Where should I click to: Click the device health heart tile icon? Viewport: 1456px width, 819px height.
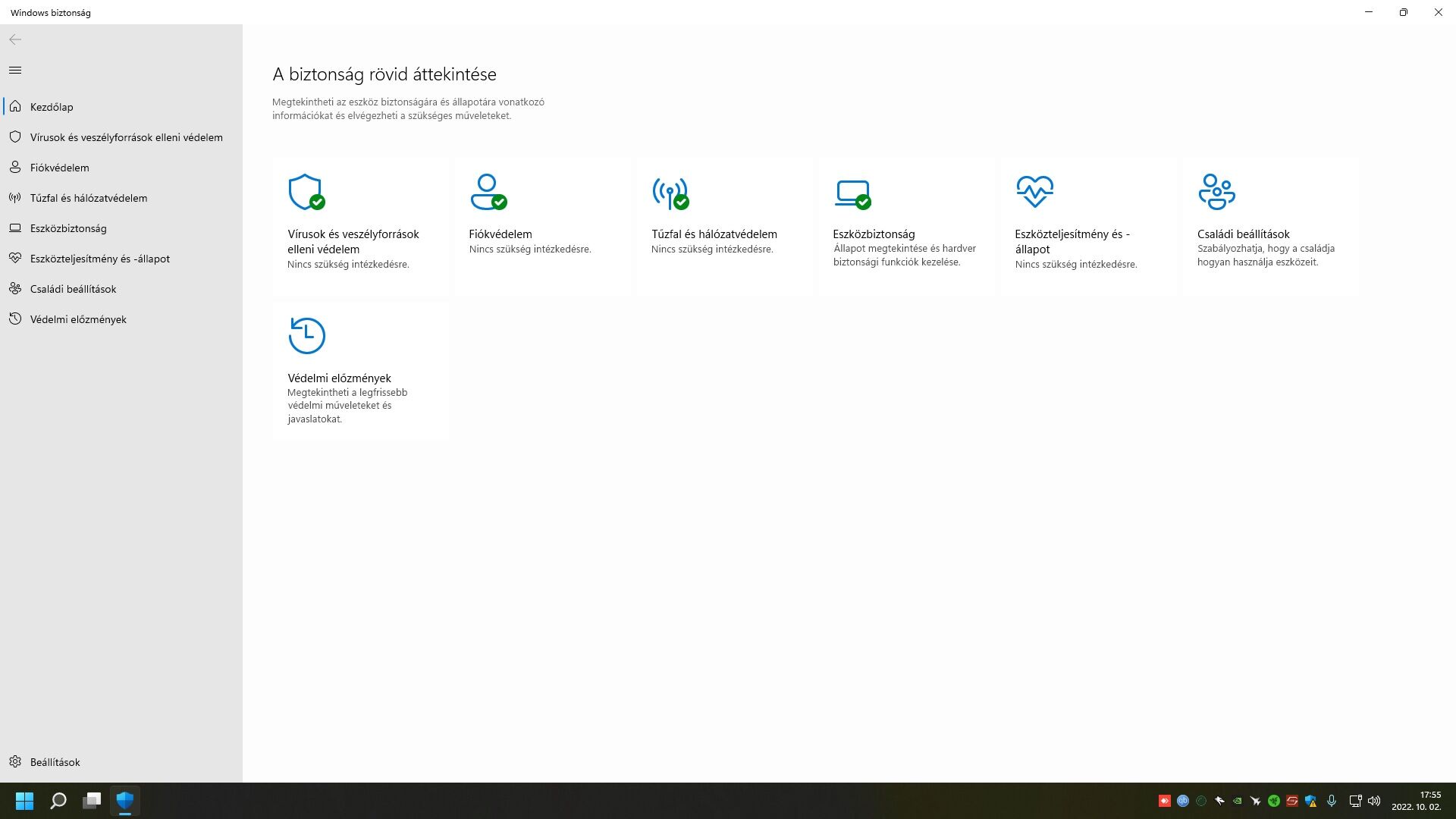pyautogui.click(x=1034, y=192)
